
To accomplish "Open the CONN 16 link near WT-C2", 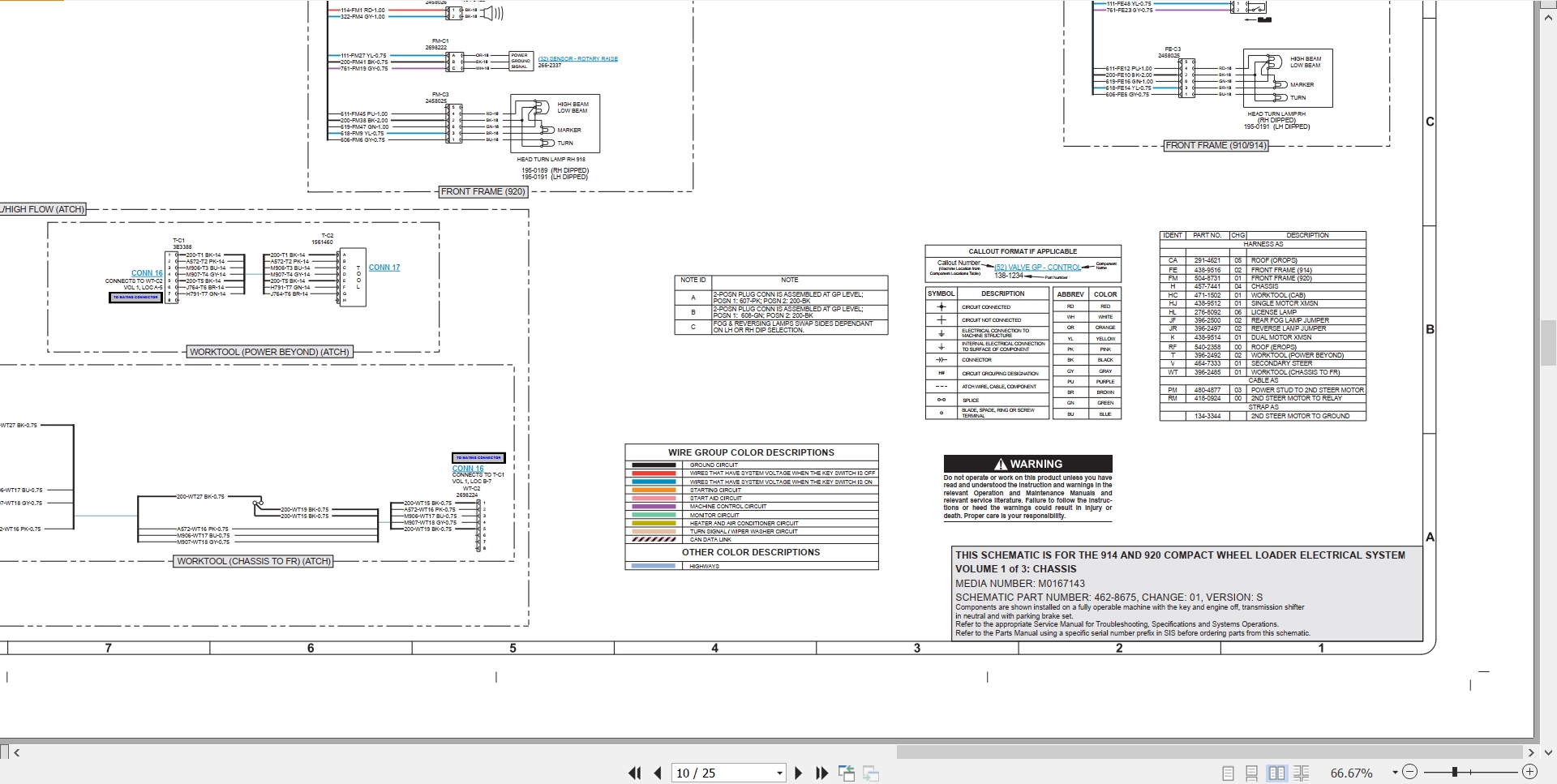I will tap(468, 469).
